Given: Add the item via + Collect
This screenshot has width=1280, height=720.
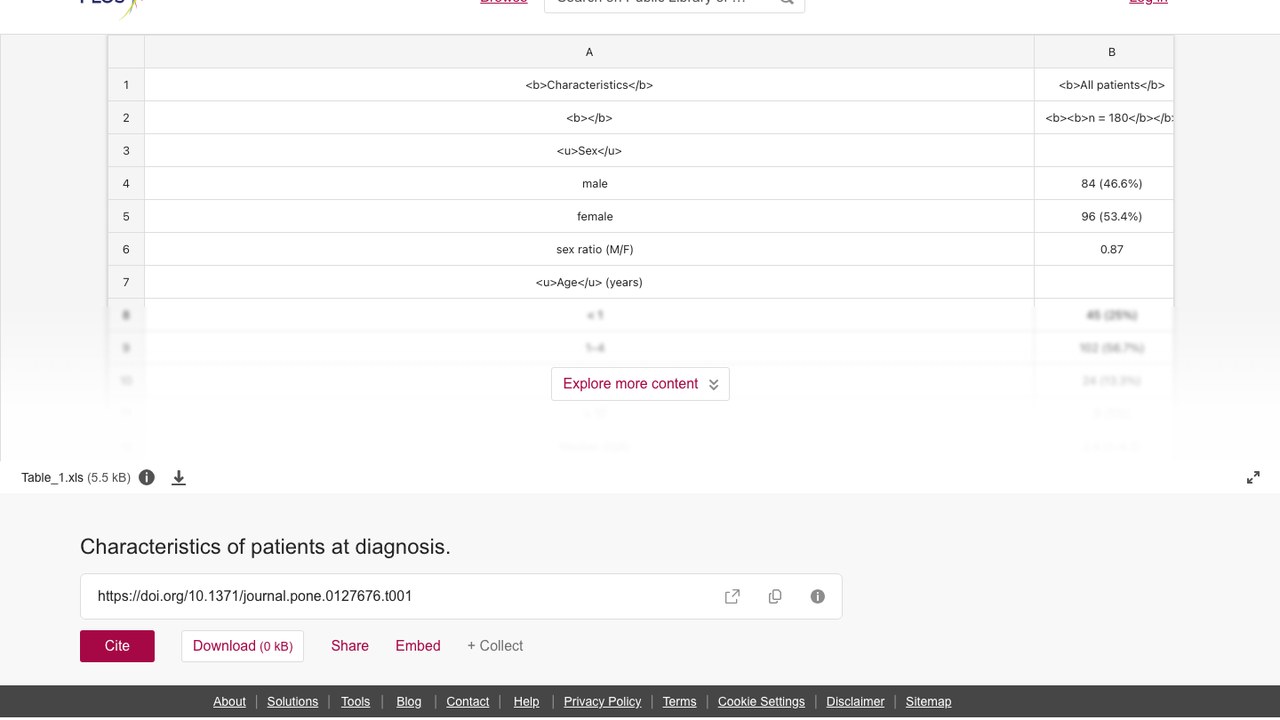Looking at the screenshot, I should point(495,646).
